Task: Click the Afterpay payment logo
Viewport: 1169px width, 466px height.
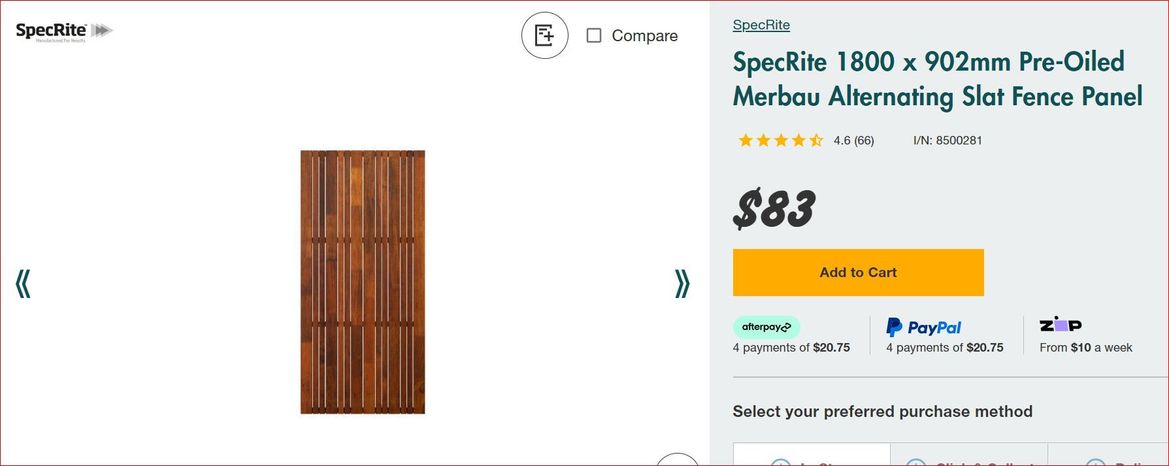Action: 767,327
